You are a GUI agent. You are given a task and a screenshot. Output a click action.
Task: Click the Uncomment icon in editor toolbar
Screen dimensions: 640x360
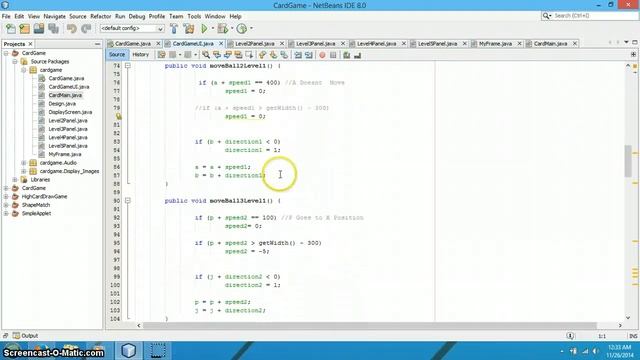[357, 55]
